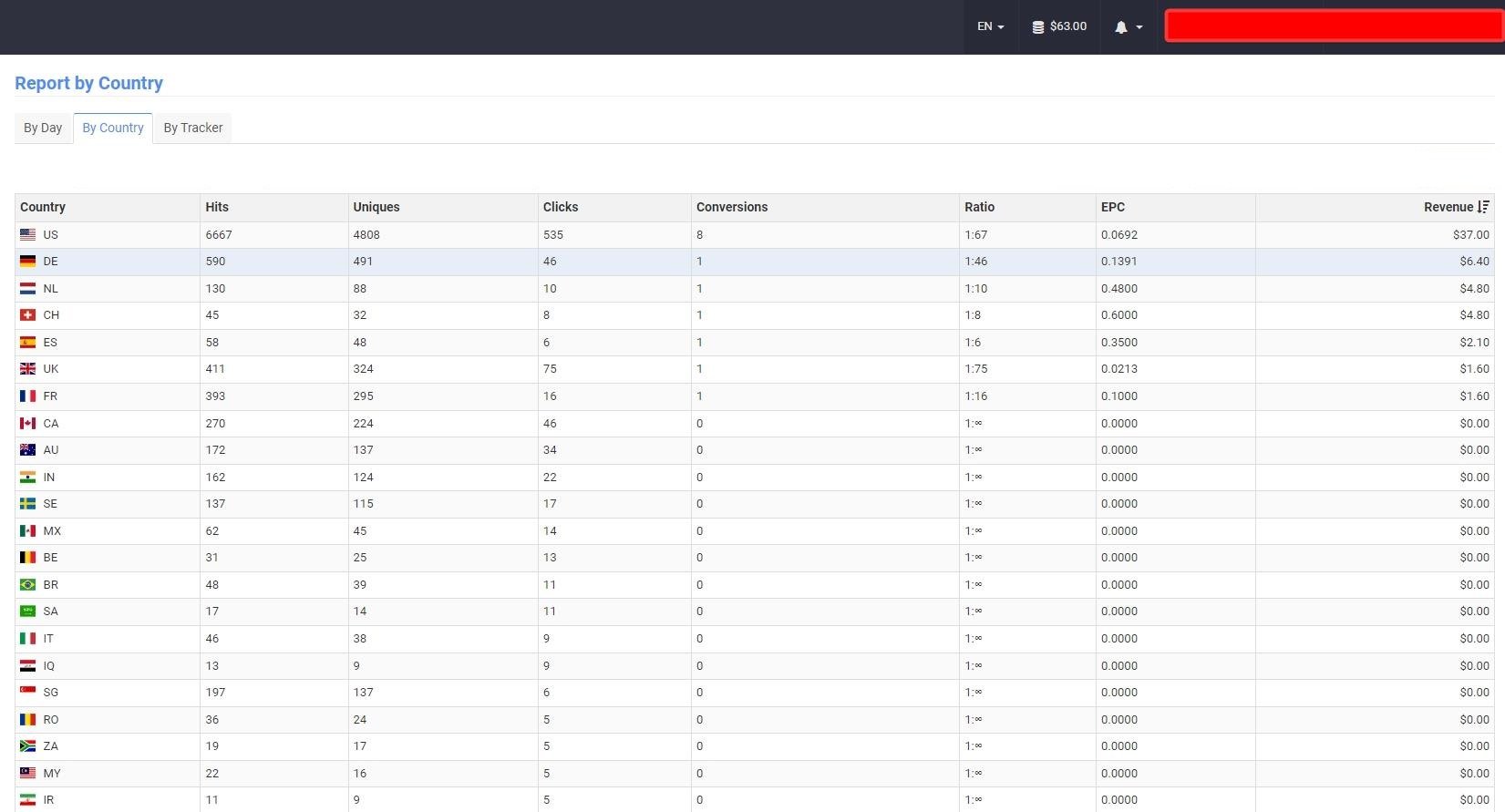Image resolution: width=1505 pixels, height=812 pixels.
Task: Click the coins icon beside the balance
Action: click(1037, 27)
